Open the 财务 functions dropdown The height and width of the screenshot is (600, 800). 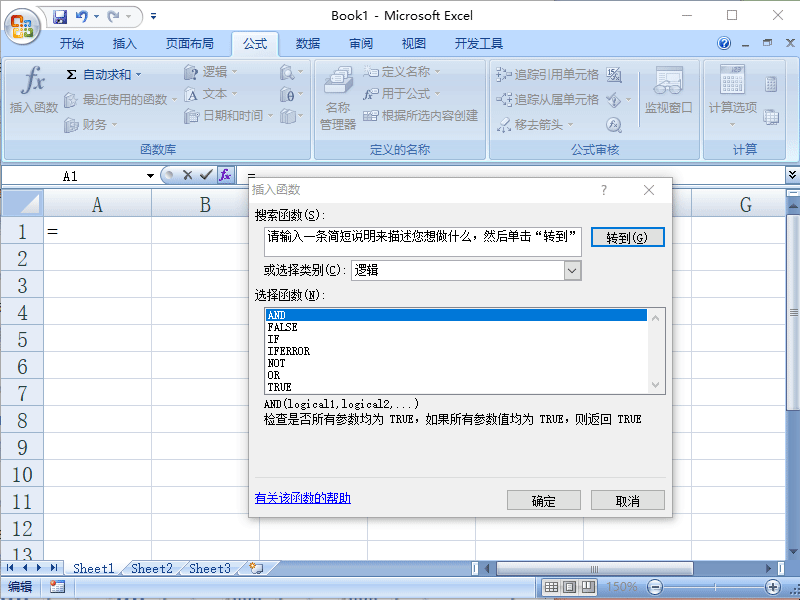[x=91, y=124]
